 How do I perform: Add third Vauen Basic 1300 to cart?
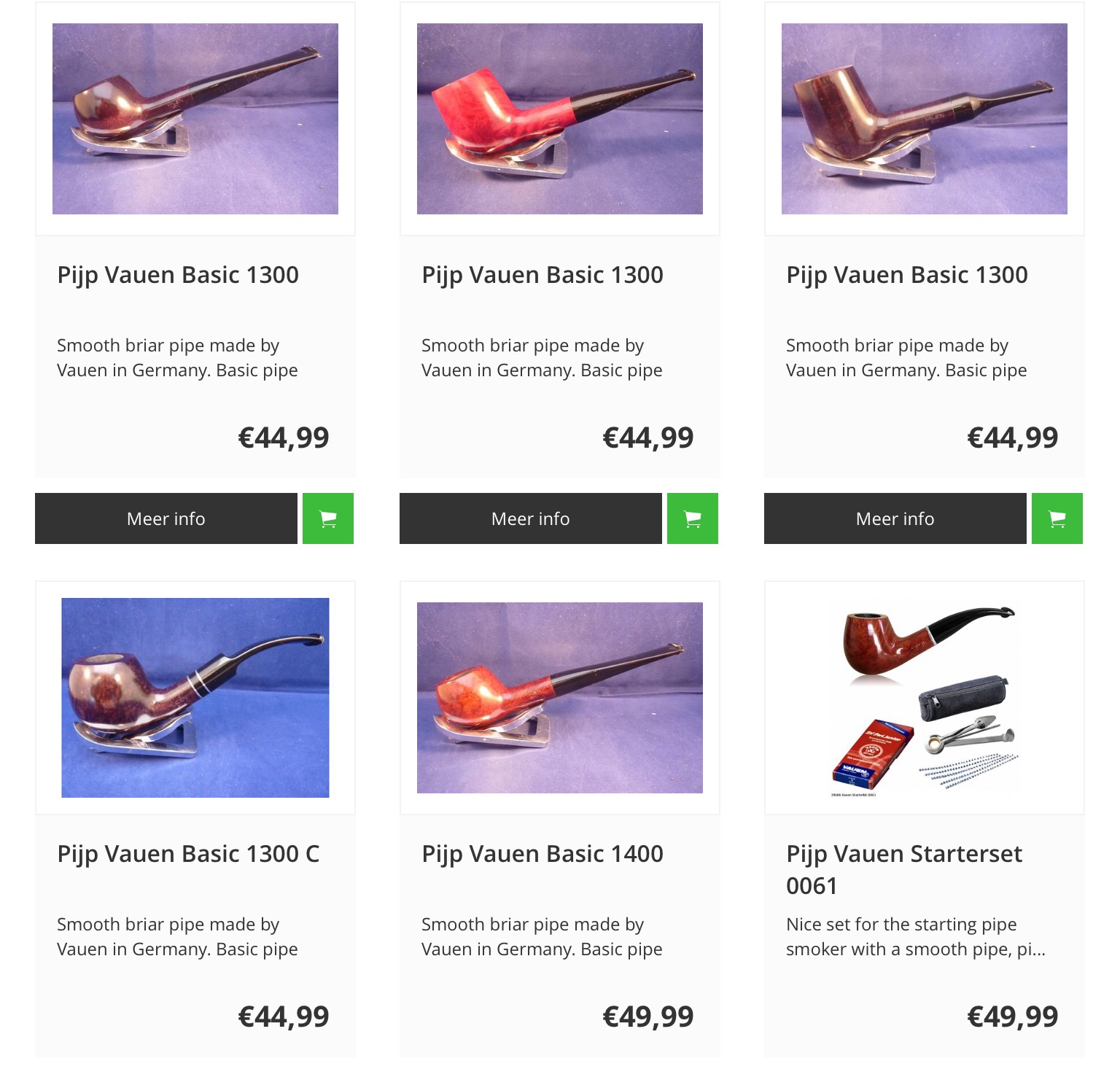coord(1057,518)
